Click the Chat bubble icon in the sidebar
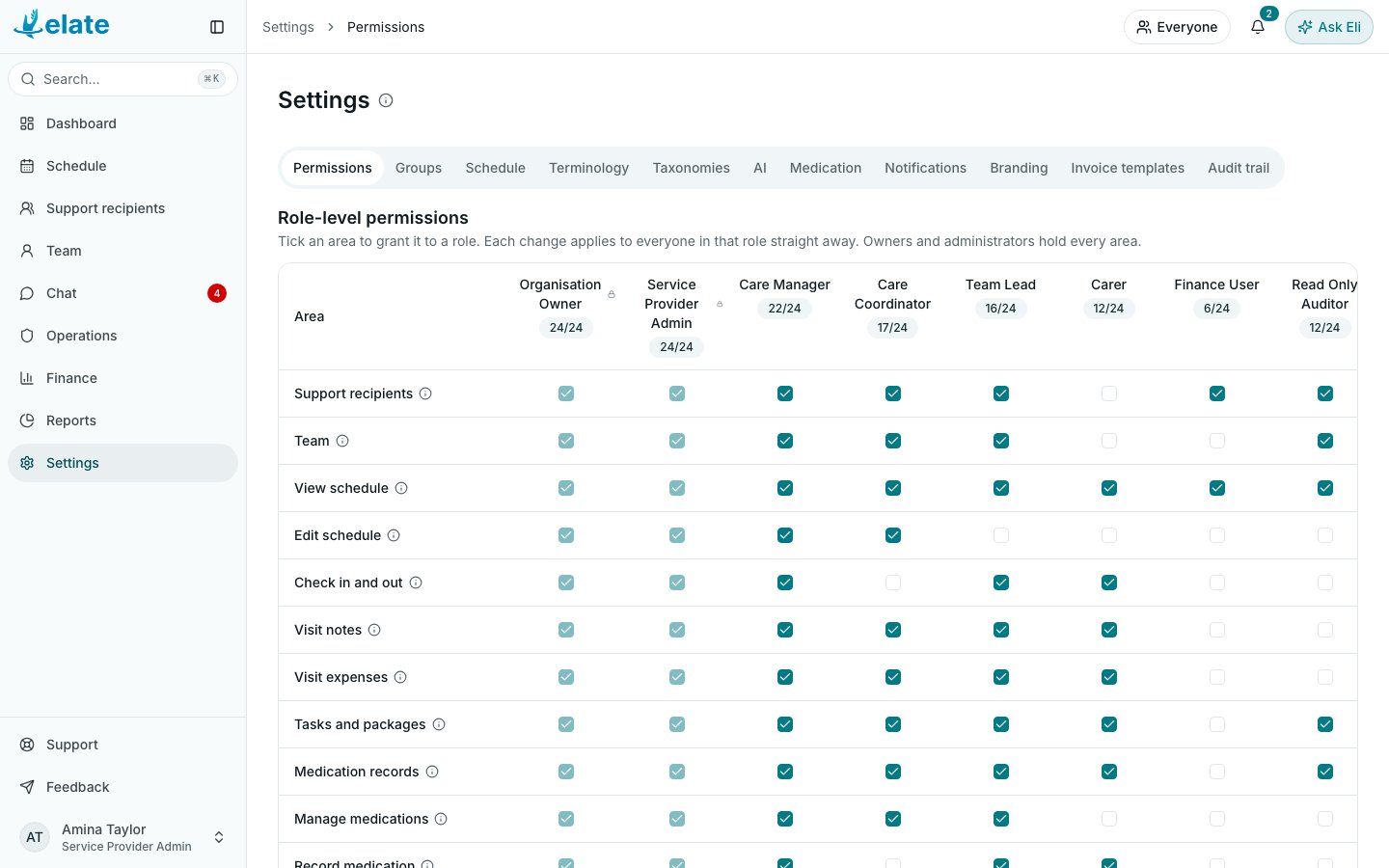The image size is (1389, 868). [x=27, y=293]
